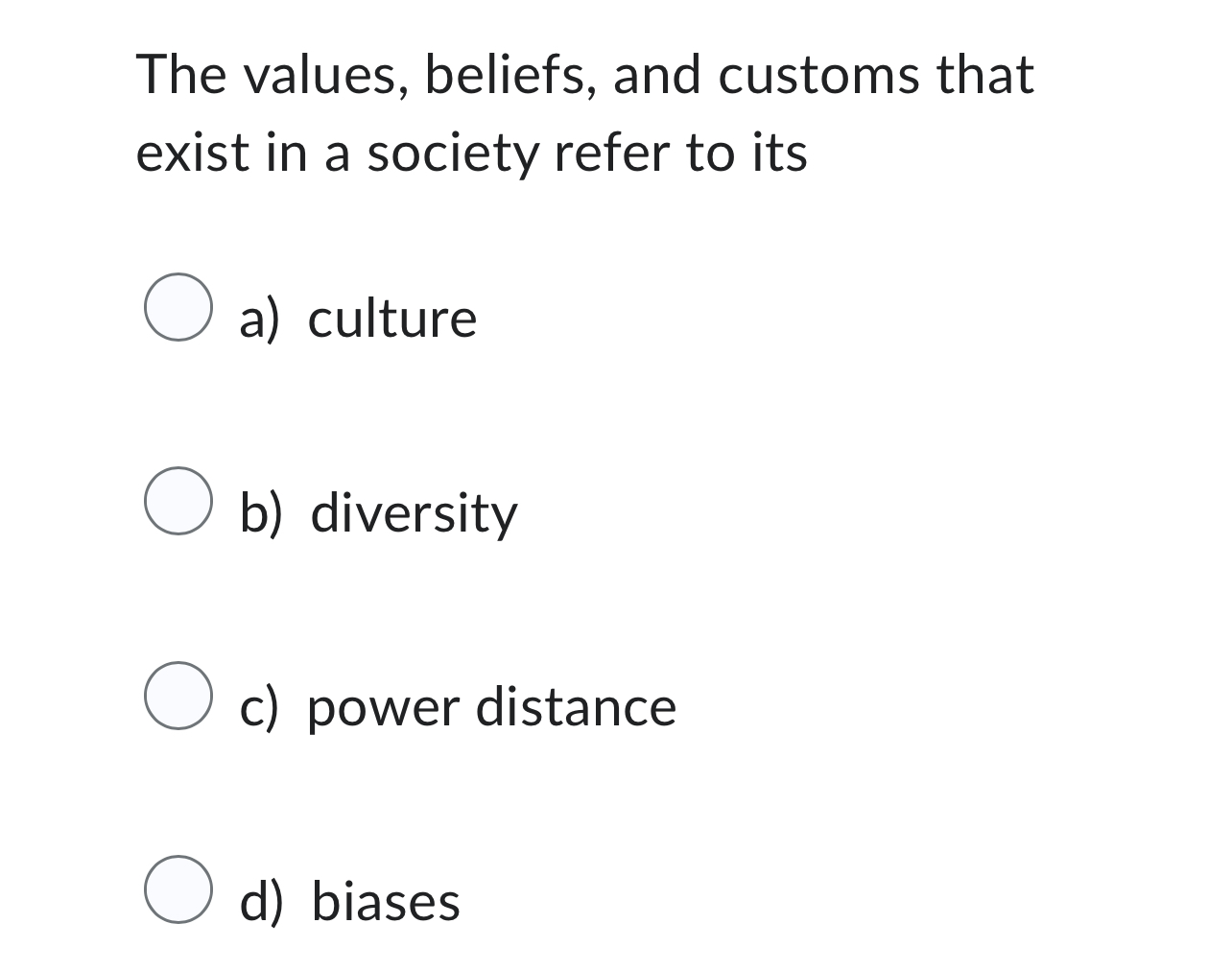Image resolution: width=1232 pixels, height=971 pixels.
Task: Click the answer text 'power distance'
Action: [493, 707]
